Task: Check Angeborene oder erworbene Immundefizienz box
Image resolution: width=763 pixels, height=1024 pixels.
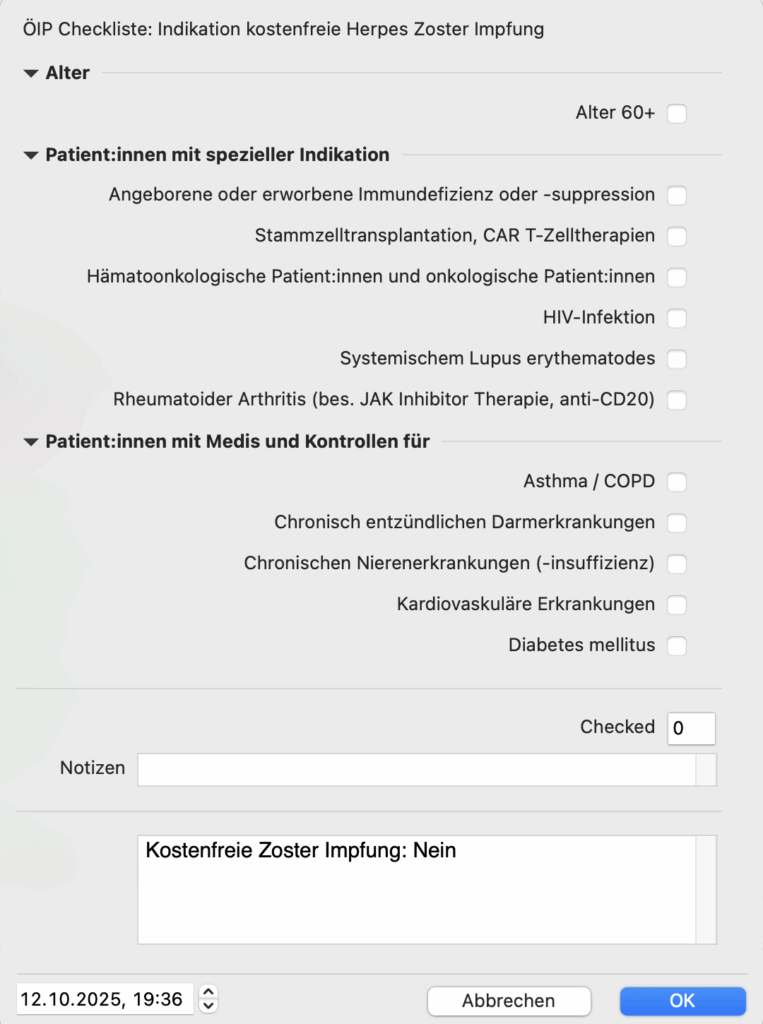Action: click(677, 195)
